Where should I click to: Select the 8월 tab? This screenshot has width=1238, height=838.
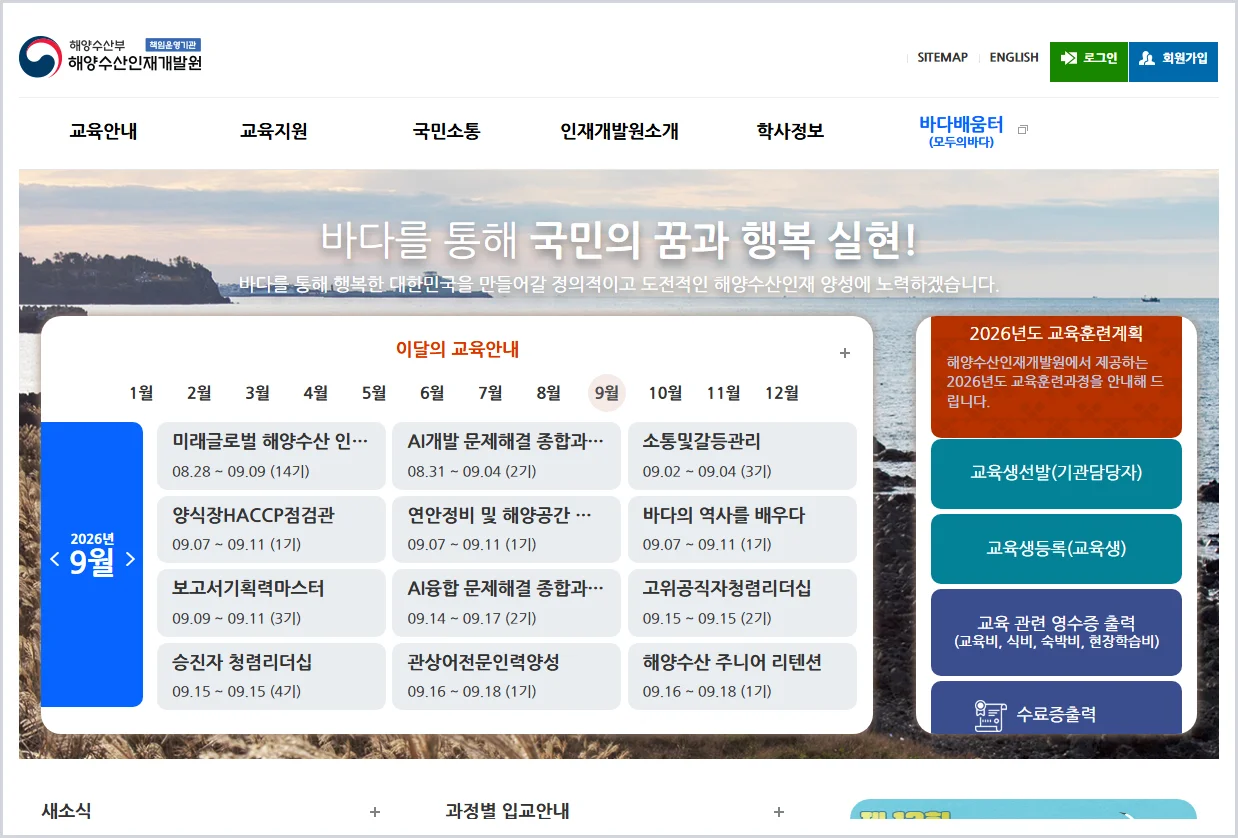point(548,393)
